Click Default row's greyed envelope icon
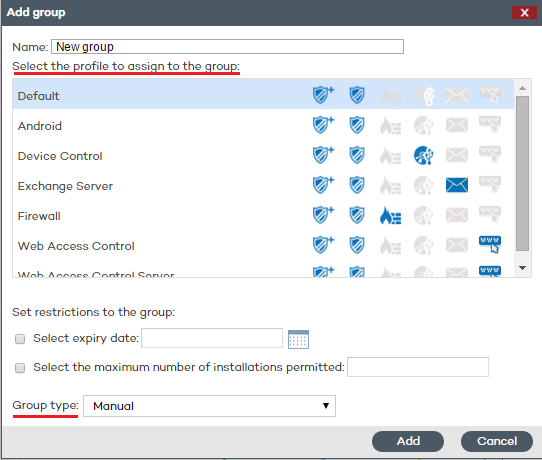Screen dimensions: 542x460 coord(457,95)
